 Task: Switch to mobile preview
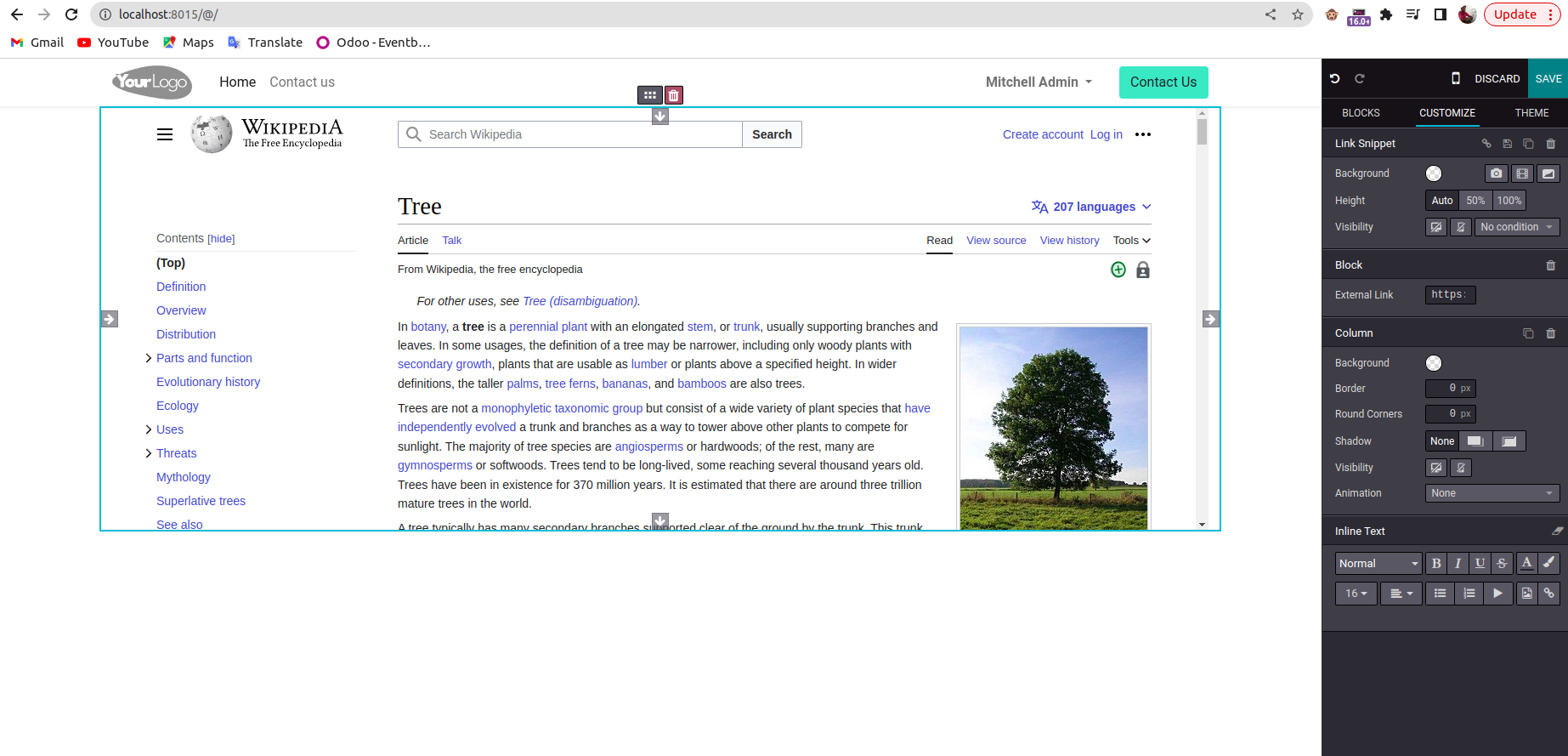pyautogui.click(x=1456, y=78)
